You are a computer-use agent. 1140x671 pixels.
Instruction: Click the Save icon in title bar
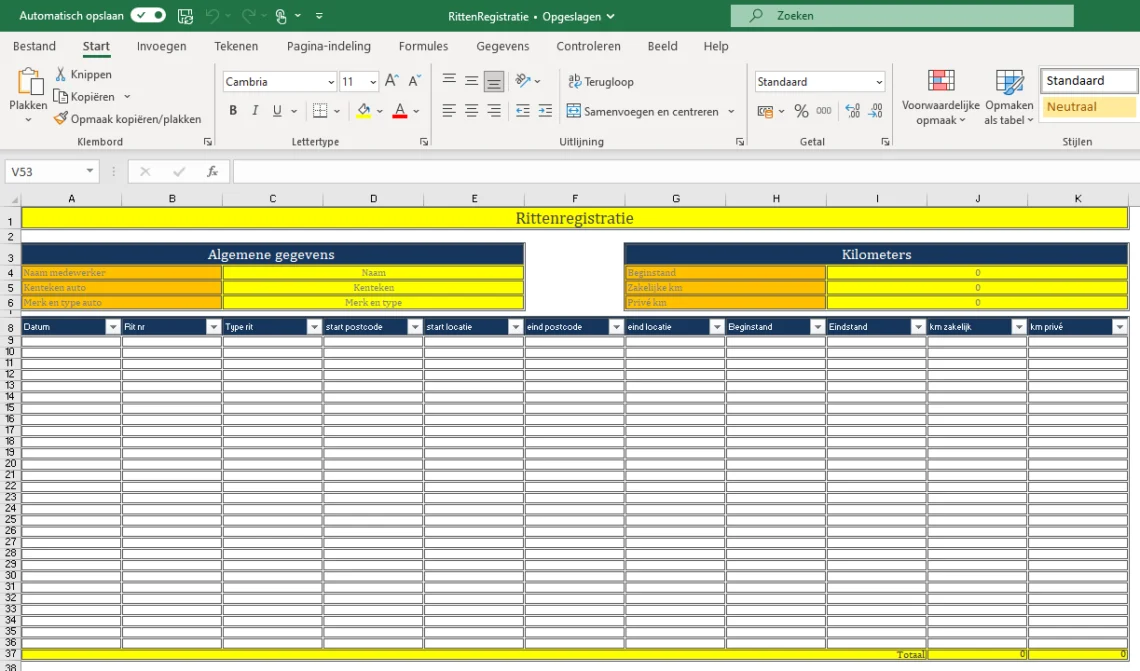click(185, 16)
